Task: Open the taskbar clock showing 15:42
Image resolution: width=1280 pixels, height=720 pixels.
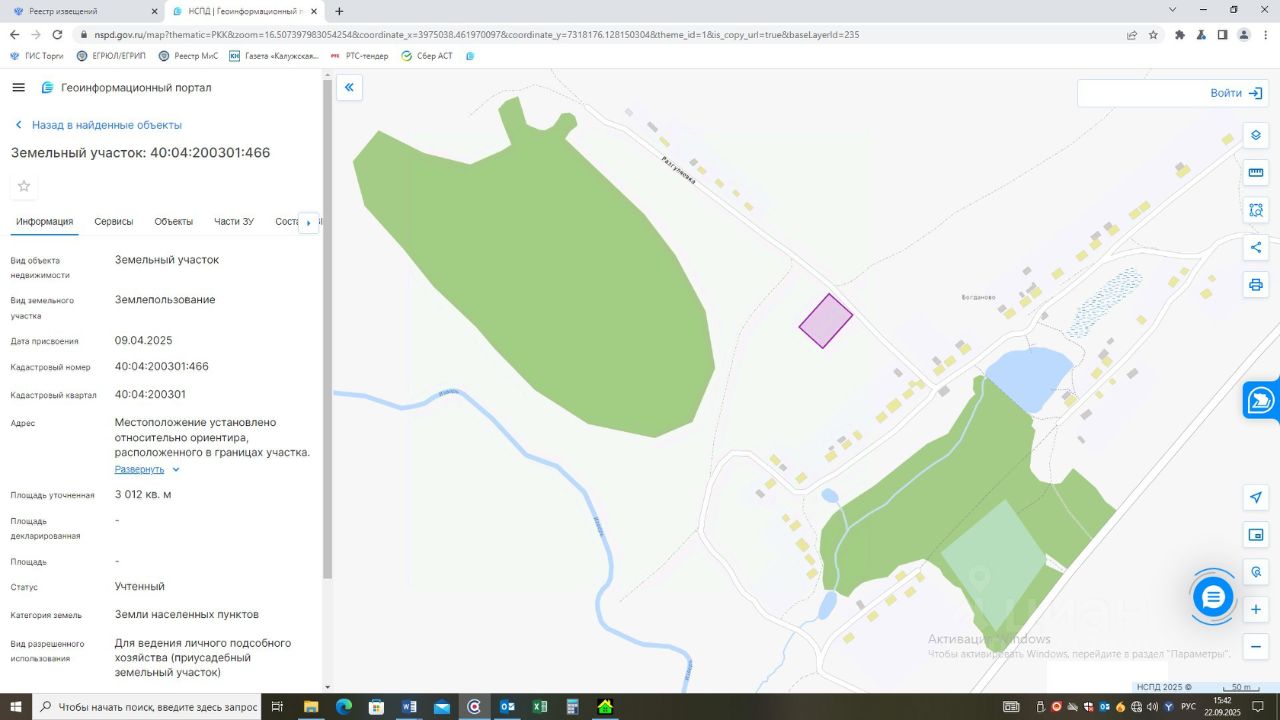Action: tap(1222, 707)
